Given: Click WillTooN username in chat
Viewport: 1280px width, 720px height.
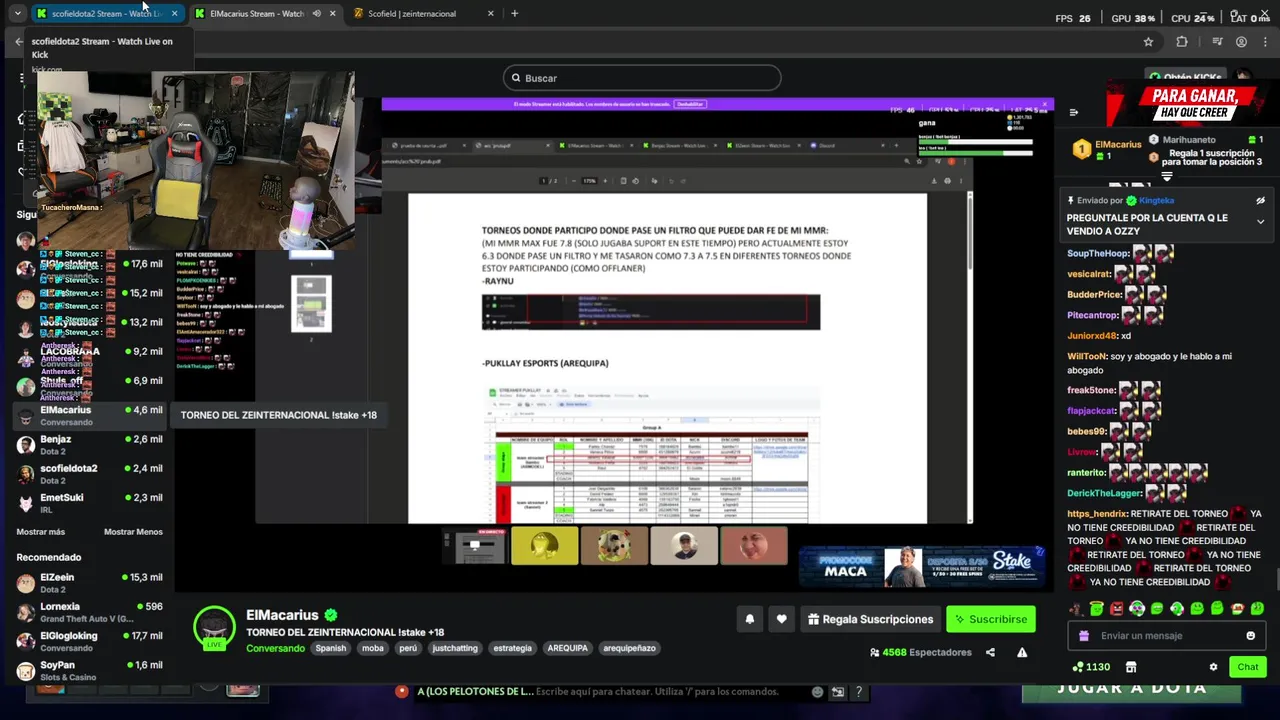Looking at the screenshot, I should coord(1087,356).
